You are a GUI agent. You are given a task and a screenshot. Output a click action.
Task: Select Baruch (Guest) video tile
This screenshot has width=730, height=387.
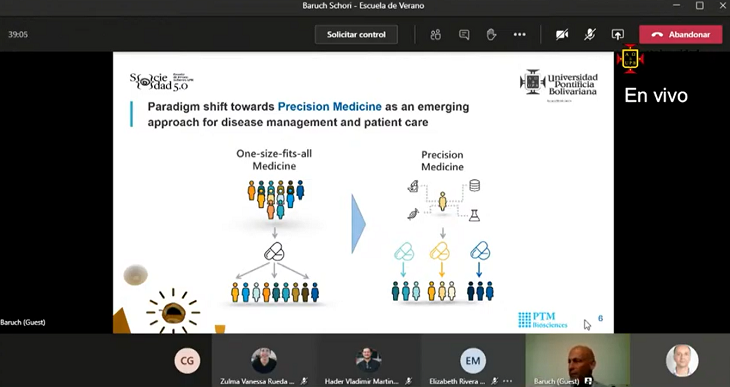577,360
